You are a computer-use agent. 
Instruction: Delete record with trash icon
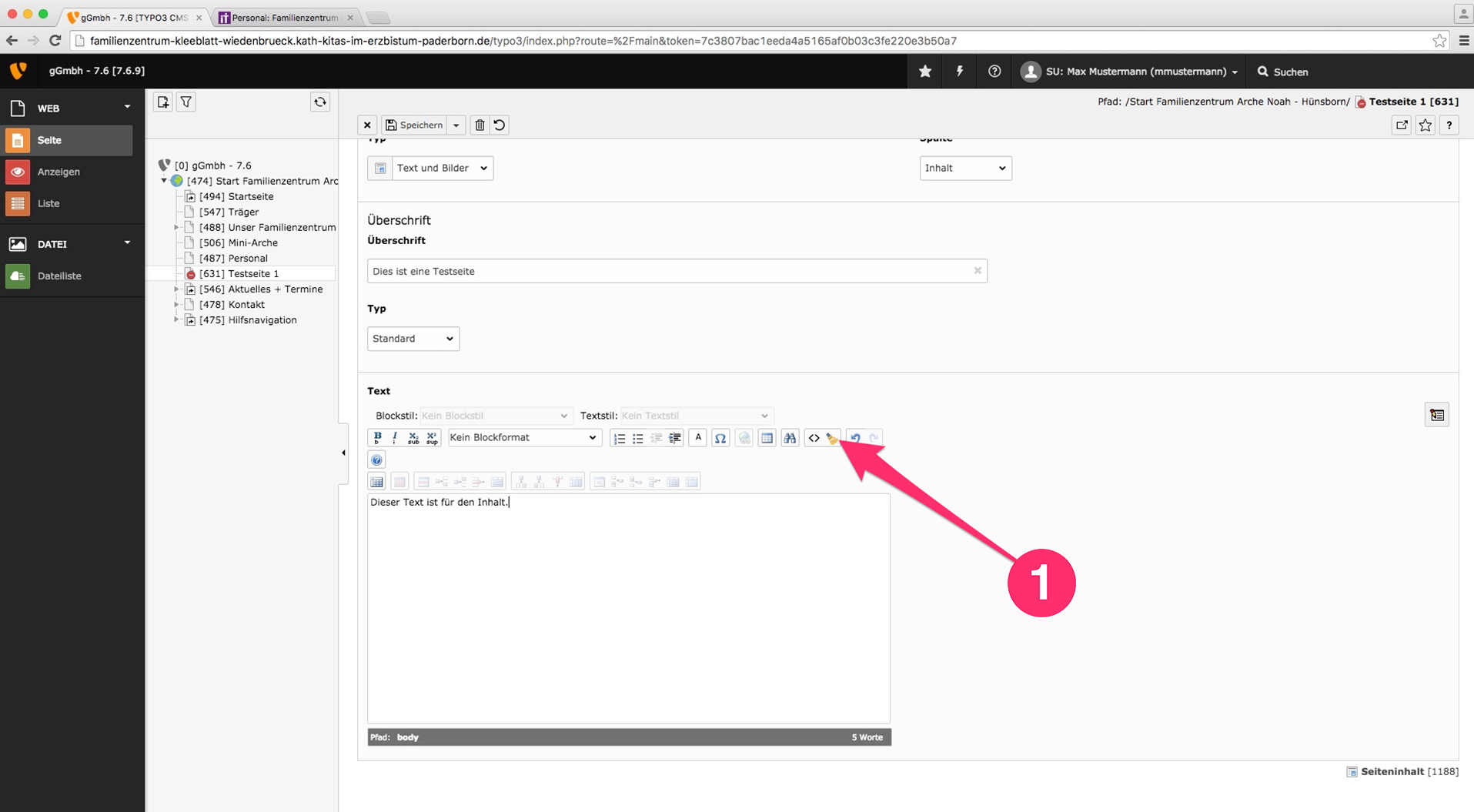(480, 125)
